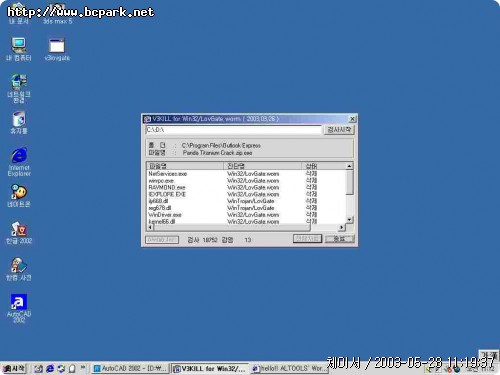This screenshot has width=500, height=375.
Task: Select the v3lovgate desktop icon
Action: (x=57, y=49)
